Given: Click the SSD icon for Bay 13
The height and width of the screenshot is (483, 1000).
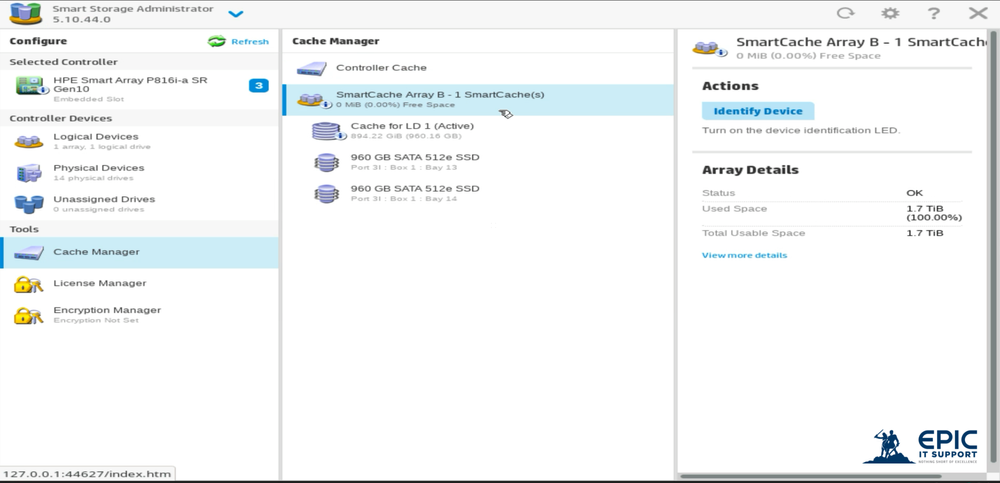Looking at the screenshot, I should (x=327, y=163).
